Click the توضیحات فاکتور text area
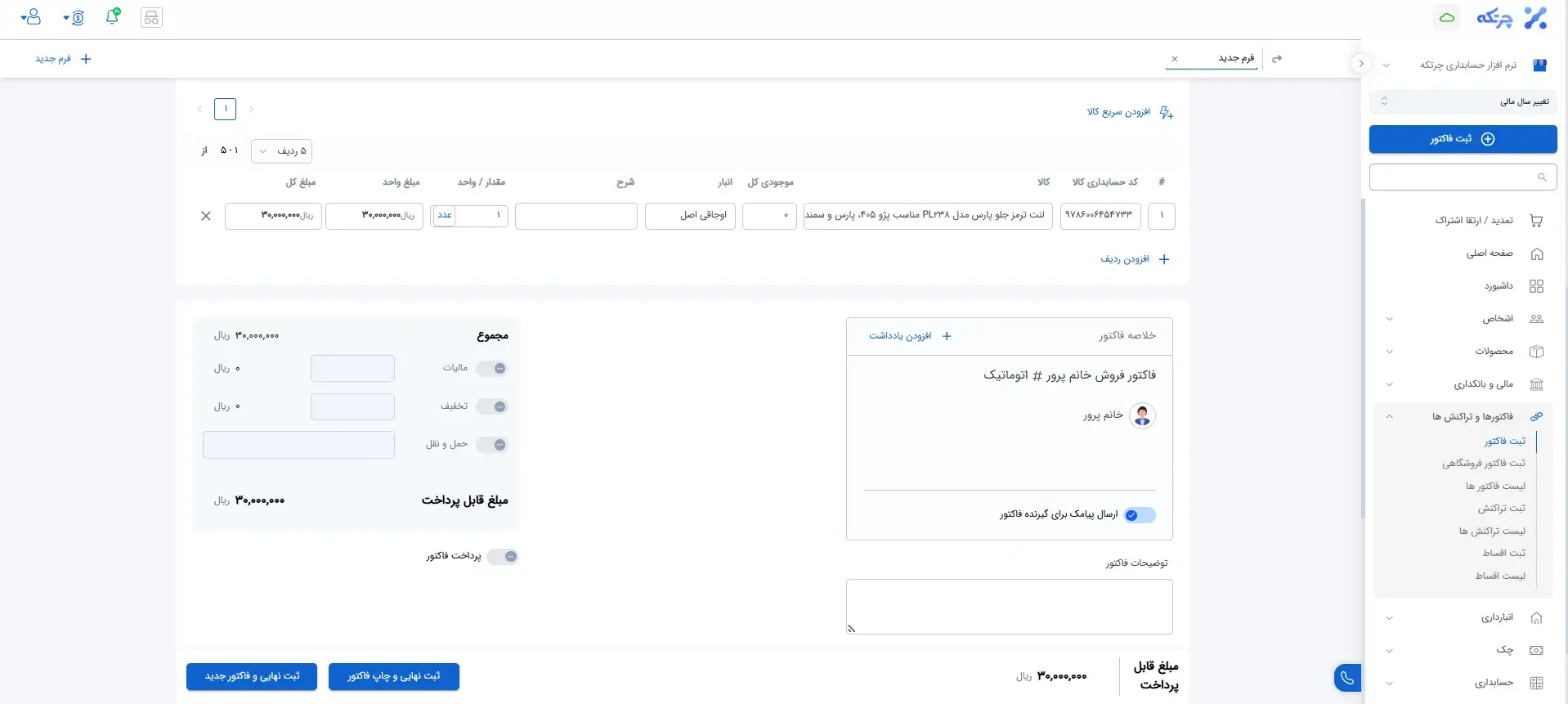 (1009, 607)
